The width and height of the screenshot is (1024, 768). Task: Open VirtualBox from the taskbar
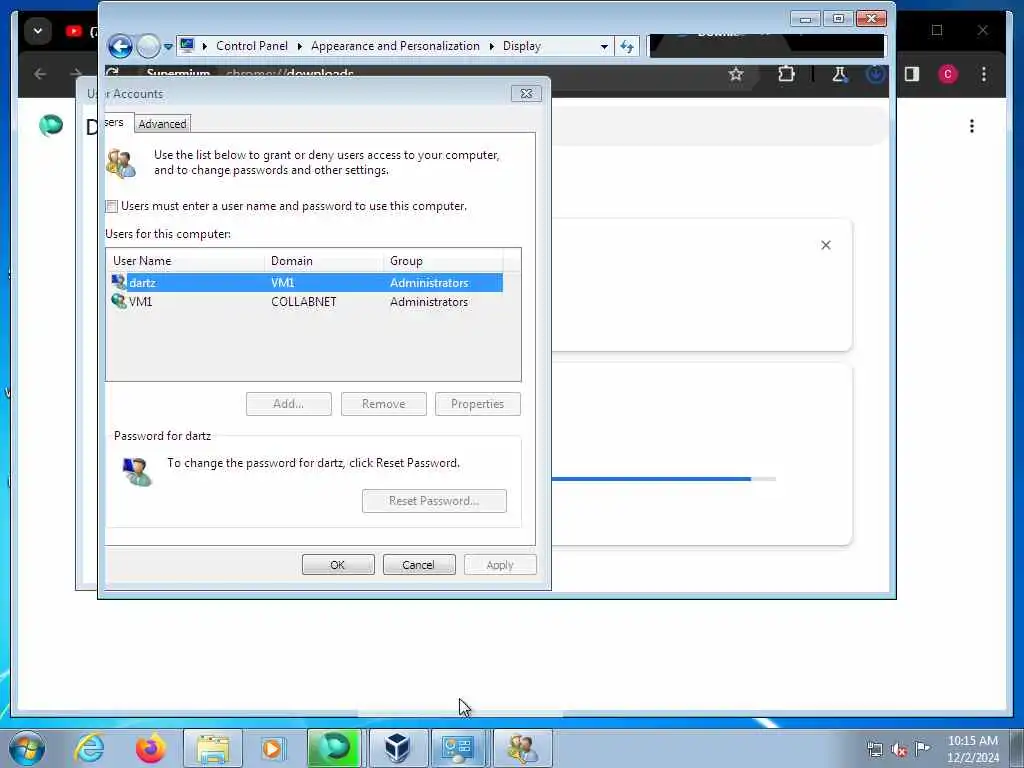(397, 748)
